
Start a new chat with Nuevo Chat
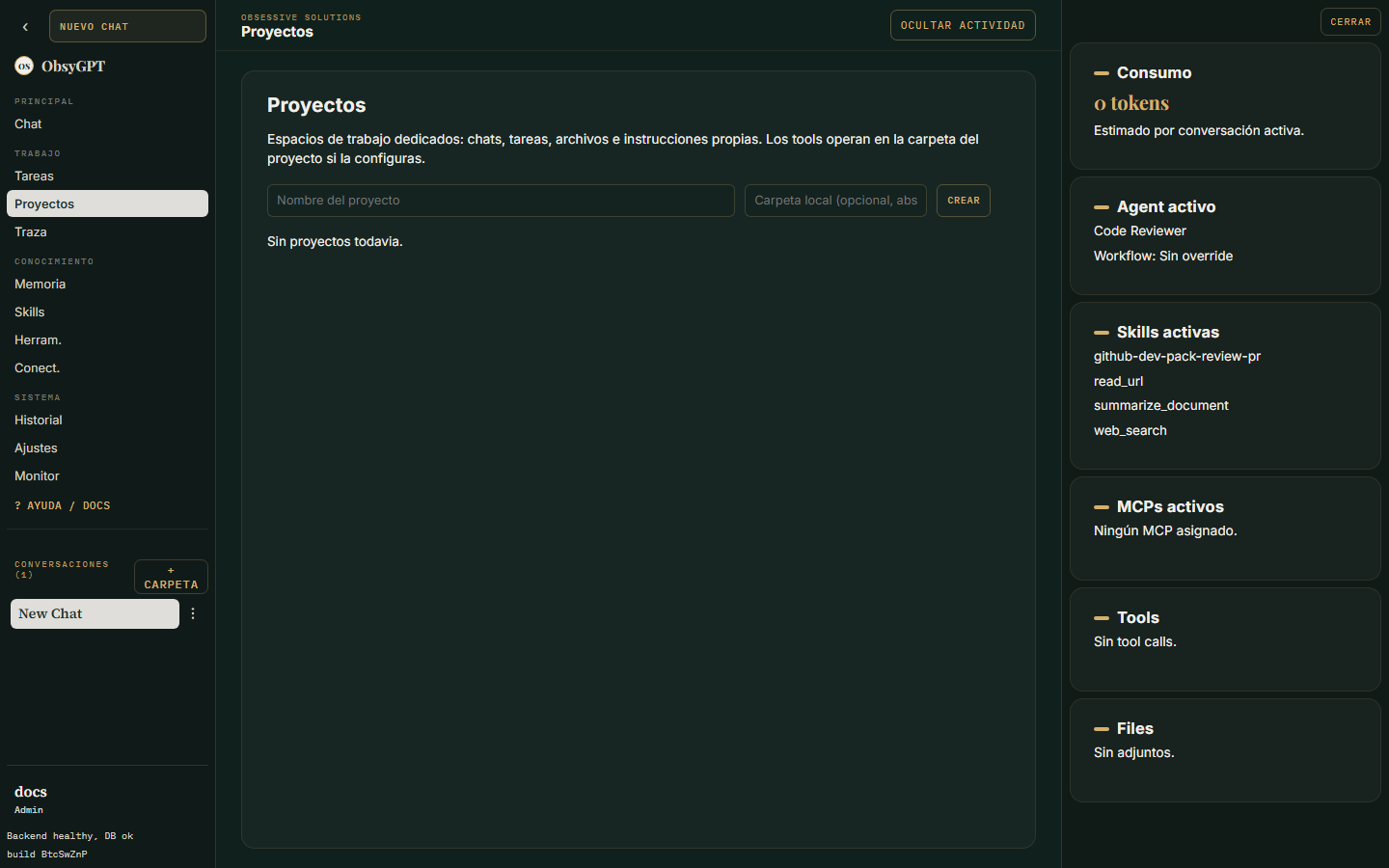pos(127,26)
